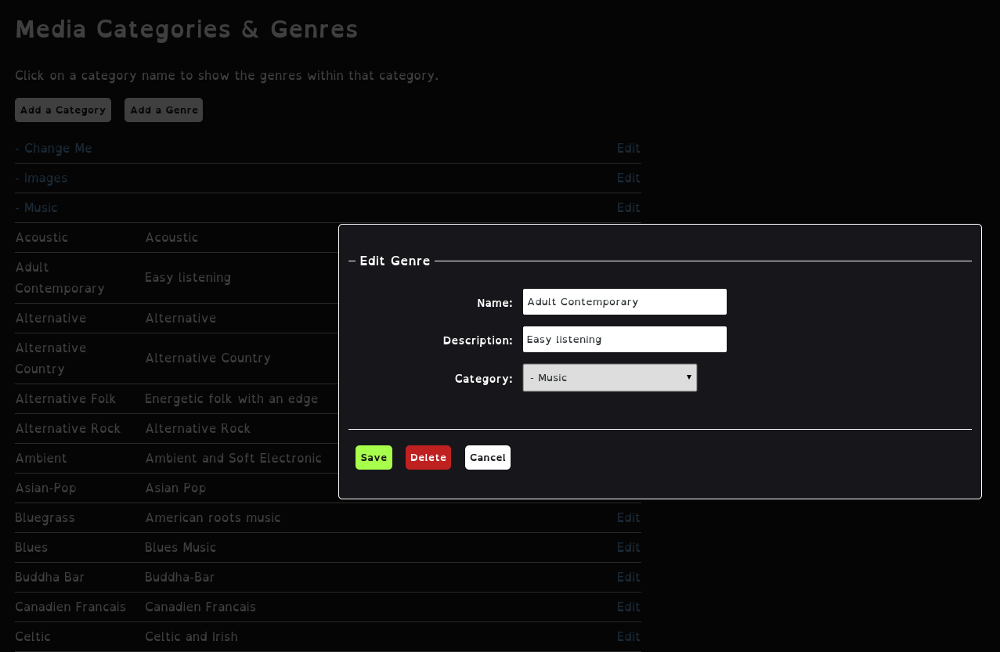Click the 'Asian Pop' description

pyautogui.click(x=175, y=488)
